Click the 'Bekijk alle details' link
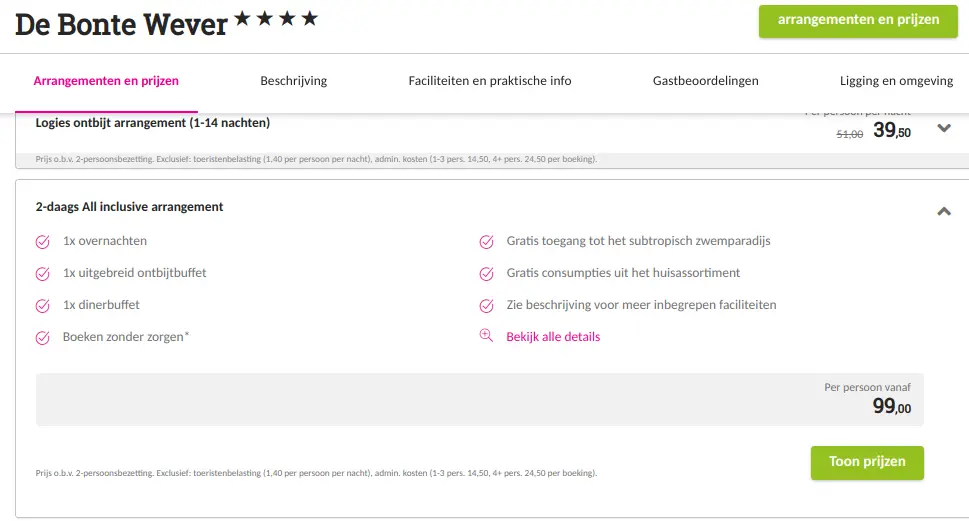Screen dimensions: 969x521 coord(553,337)
